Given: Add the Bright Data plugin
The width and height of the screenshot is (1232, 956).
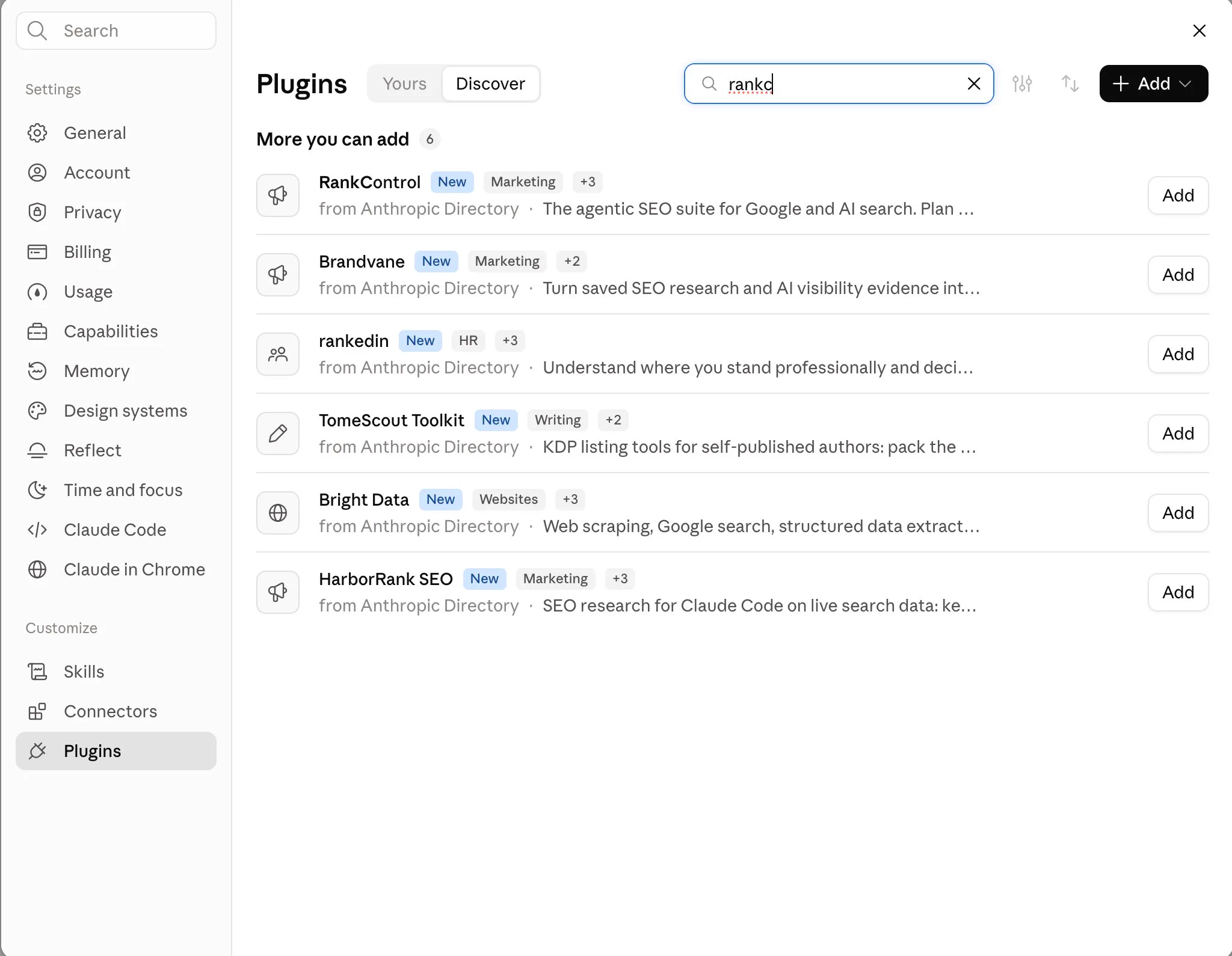Looking at the screenshot, I should [x=1178, y=513].
